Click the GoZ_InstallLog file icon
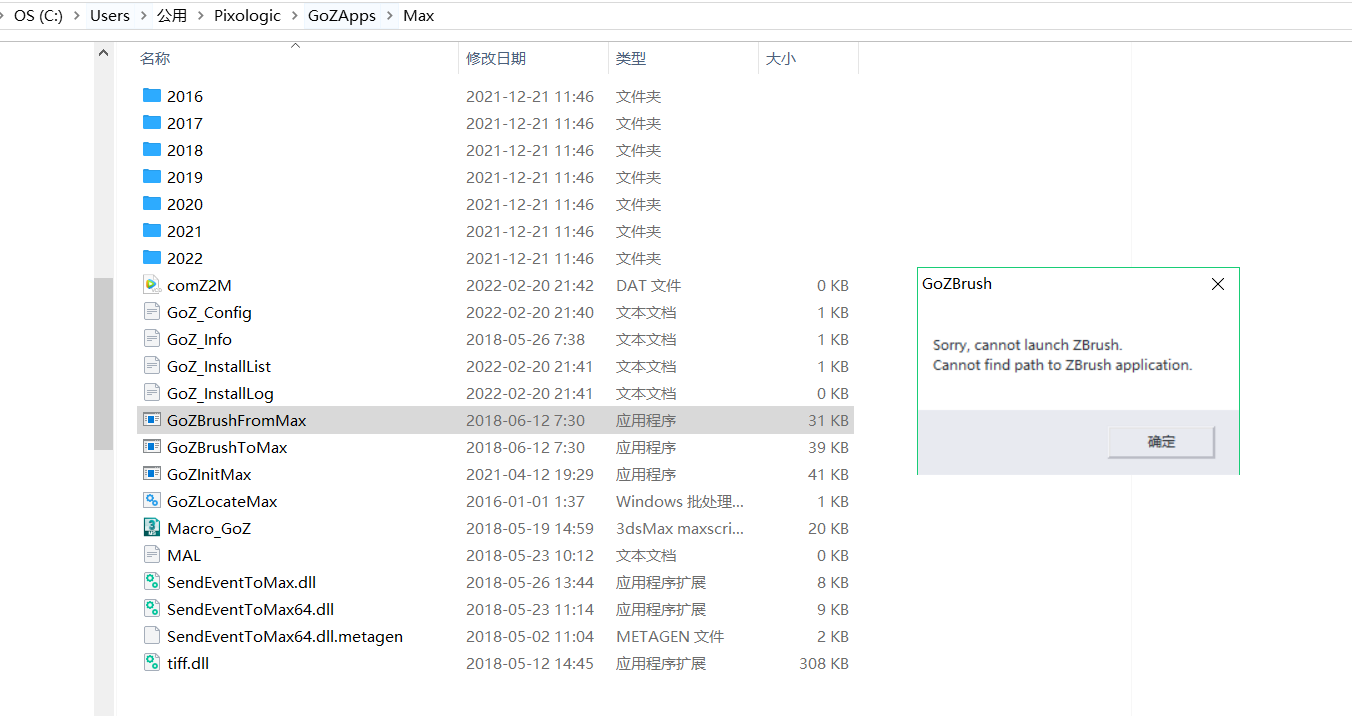This screenshot has width=1352, height=716. [152, 393]
